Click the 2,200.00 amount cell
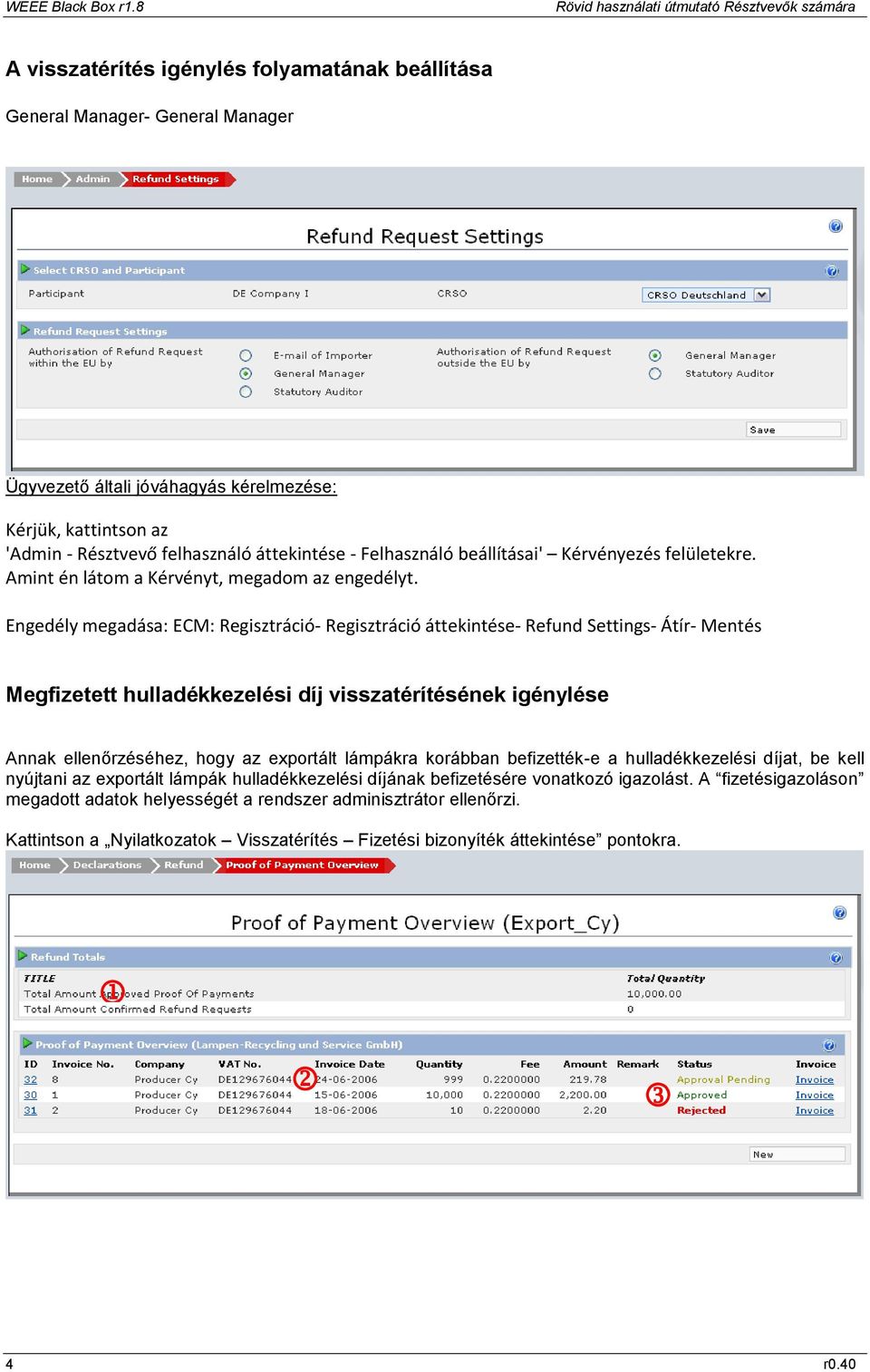Image resolution: width=870 pixels, height=1372 pixels. [x=584, y=1096]
